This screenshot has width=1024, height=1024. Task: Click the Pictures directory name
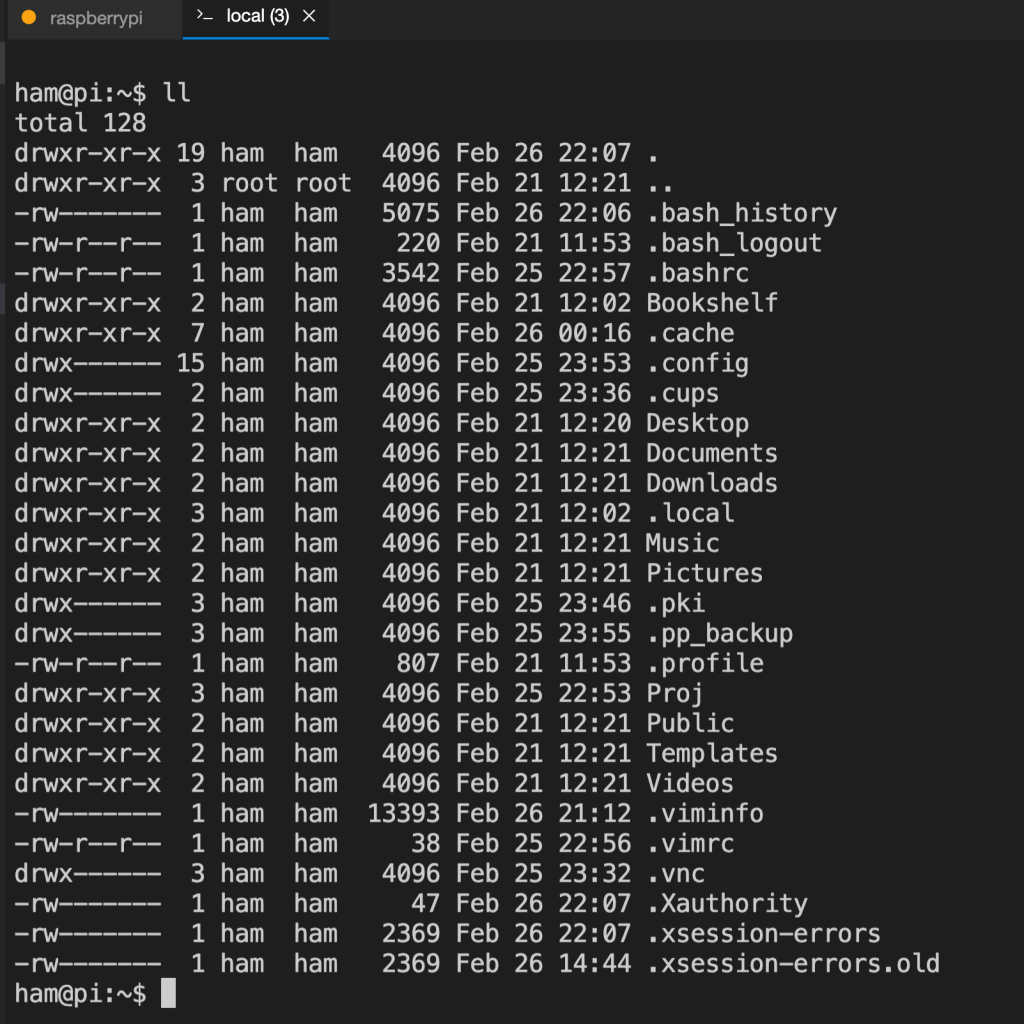[x=705, y=574]
